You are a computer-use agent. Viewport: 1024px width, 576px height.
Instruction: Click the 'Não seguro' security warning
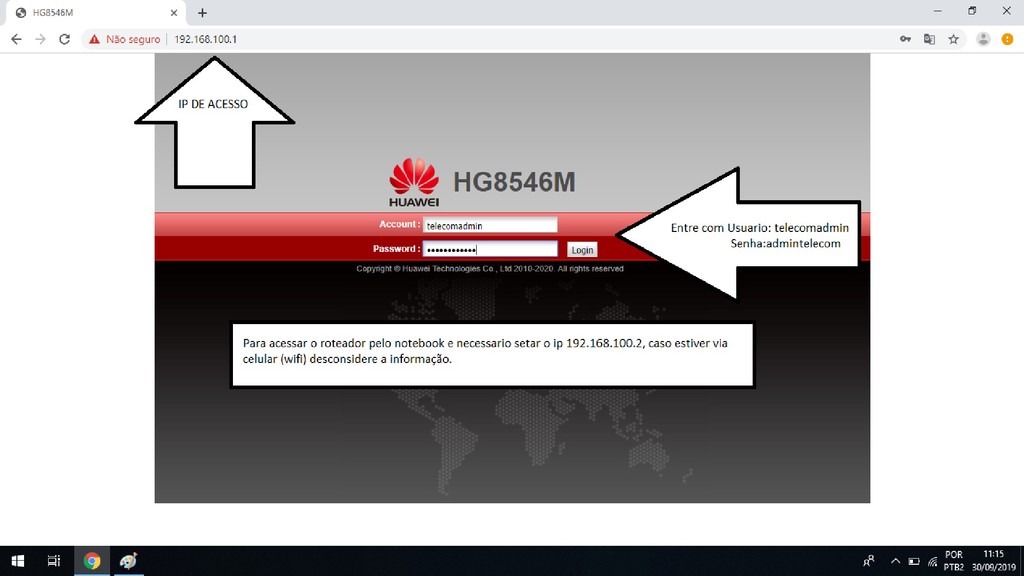125,39
